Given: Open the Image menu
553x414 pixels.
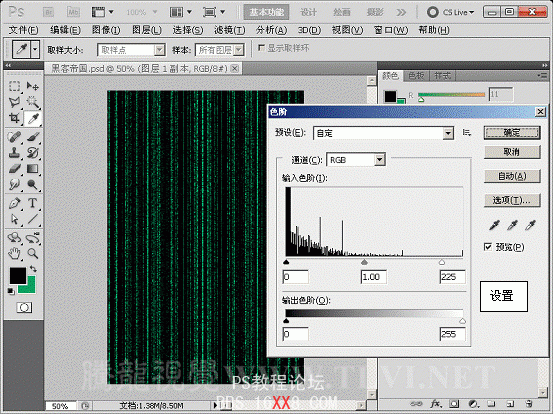Looking at the screenshot, I should (x=106, y=30).
